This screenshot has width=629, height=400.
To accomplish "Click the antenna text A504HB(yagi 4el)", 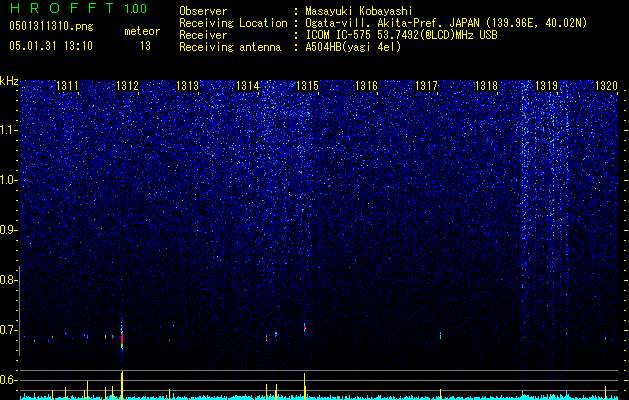I will [353, 47].
